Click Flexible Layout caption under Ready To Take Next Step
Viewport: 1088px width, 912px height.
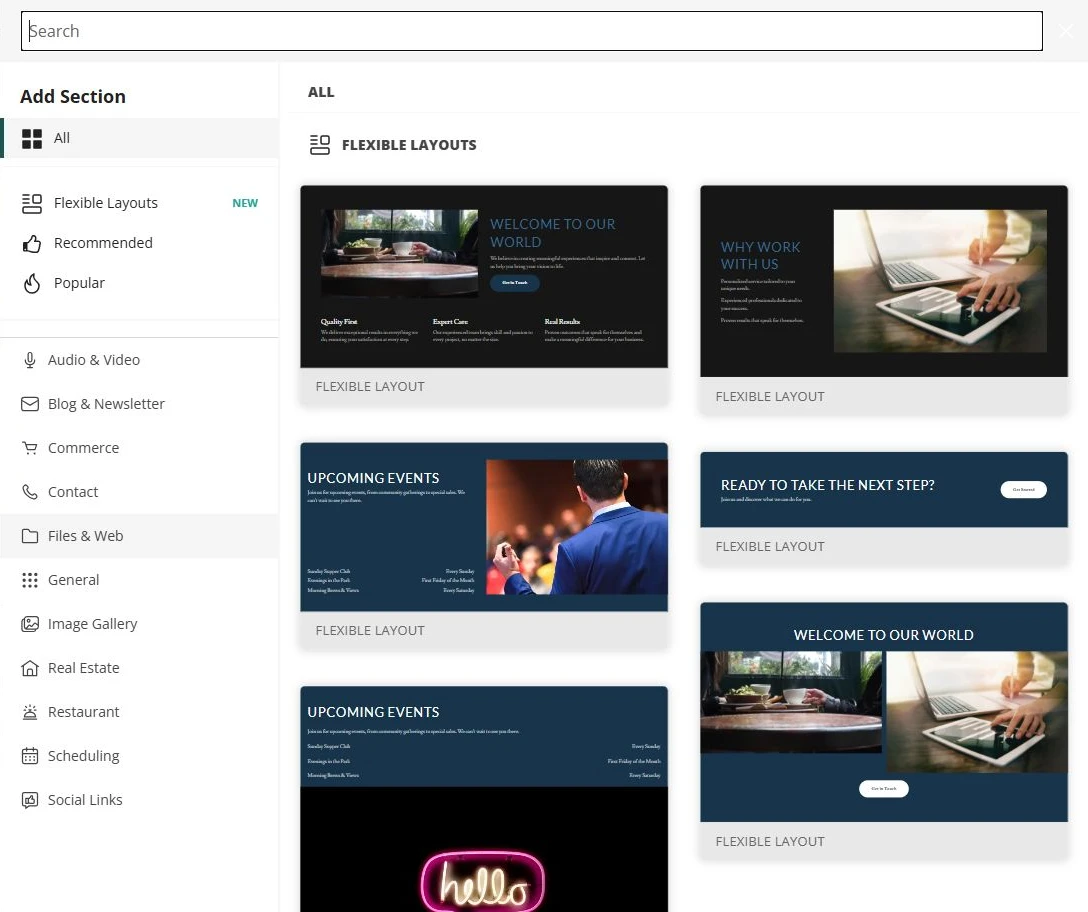pos(770,546)
